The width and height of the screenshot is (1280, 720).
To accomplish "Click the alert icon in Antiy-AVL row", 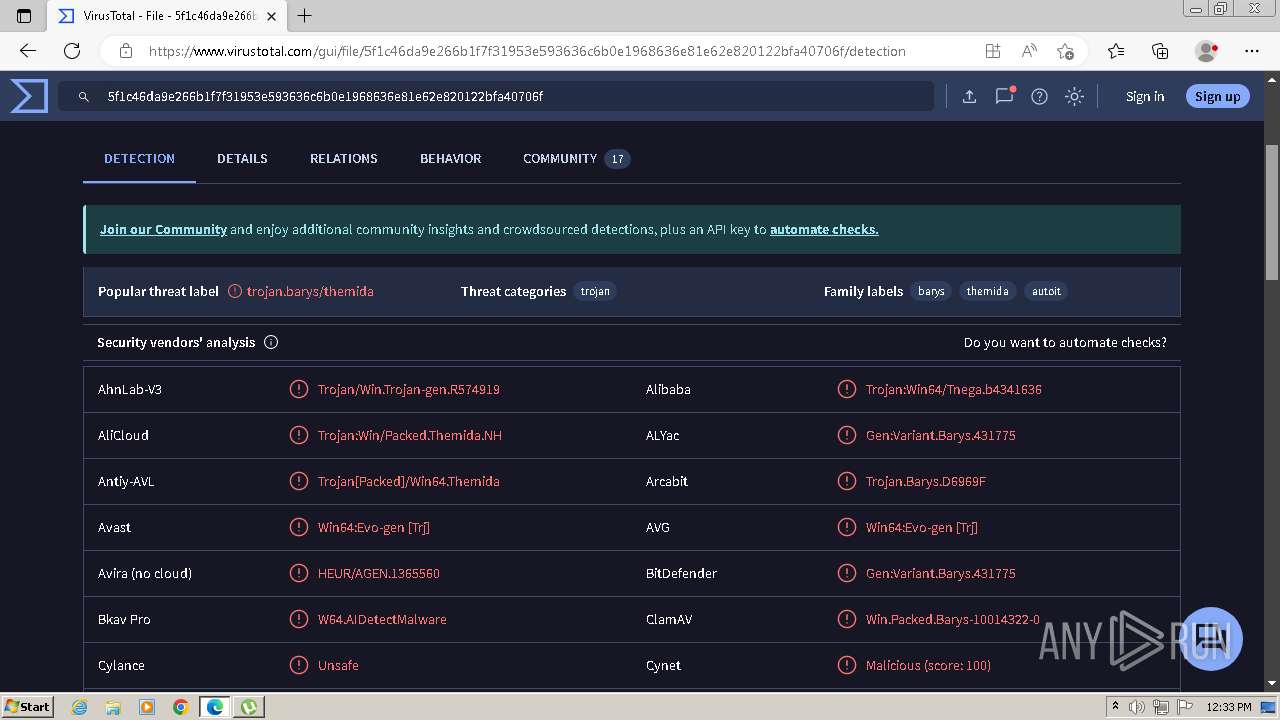I will click(x=298, y=481).
